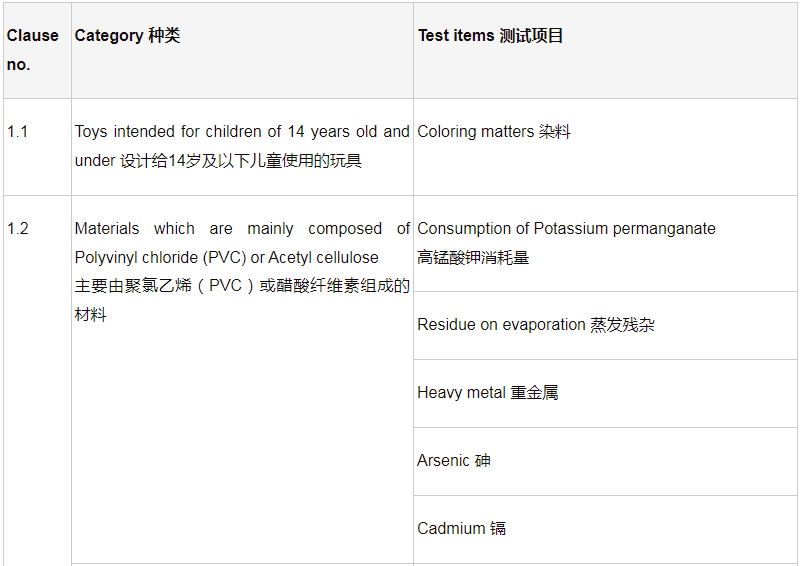The height and width of the screenshot is (566, 801).
Task: Select the "Residue on evaporation 蒸发残杂" row
Action: coord(536,325)
